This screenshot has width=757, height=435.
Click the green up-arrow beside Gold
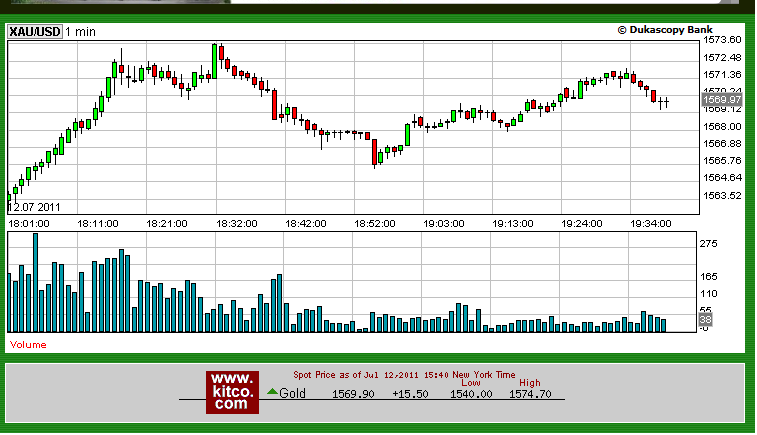click(272, 392)
